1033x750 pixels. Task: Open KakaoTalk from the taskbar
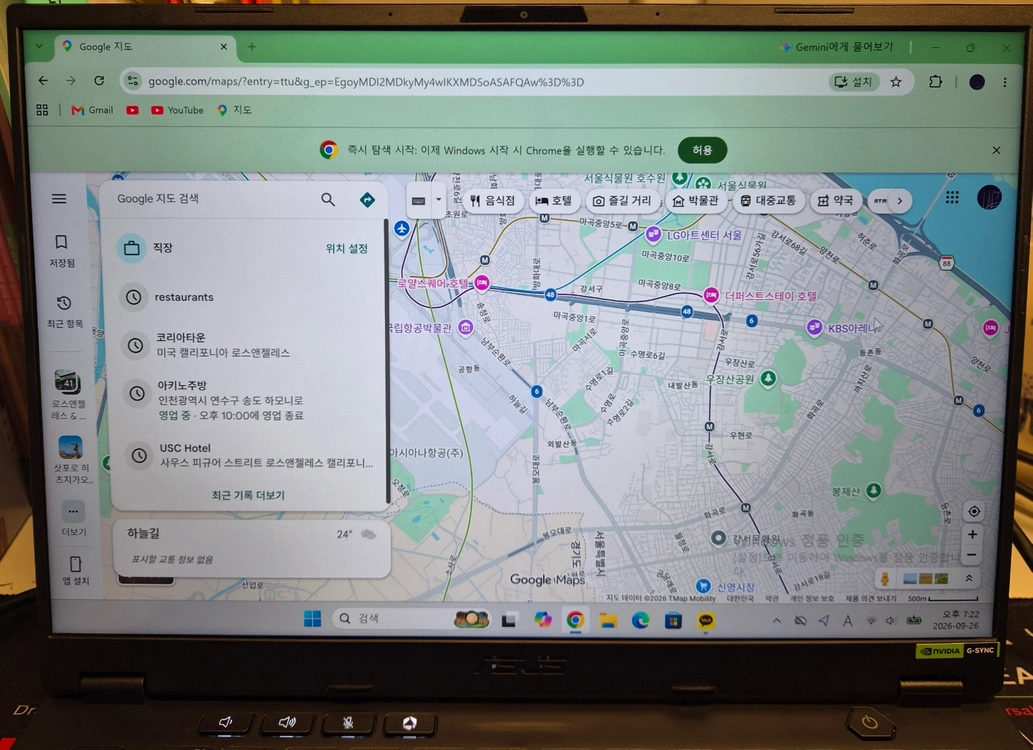click(706, 620)
